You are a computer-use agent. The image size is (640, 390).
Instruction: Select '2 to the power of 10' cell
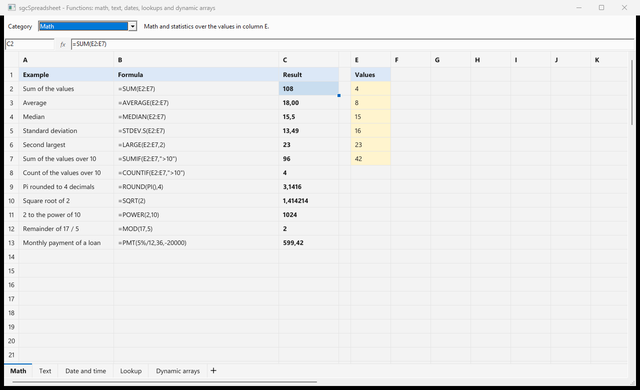pyautogui.click(x=66, y=215)
